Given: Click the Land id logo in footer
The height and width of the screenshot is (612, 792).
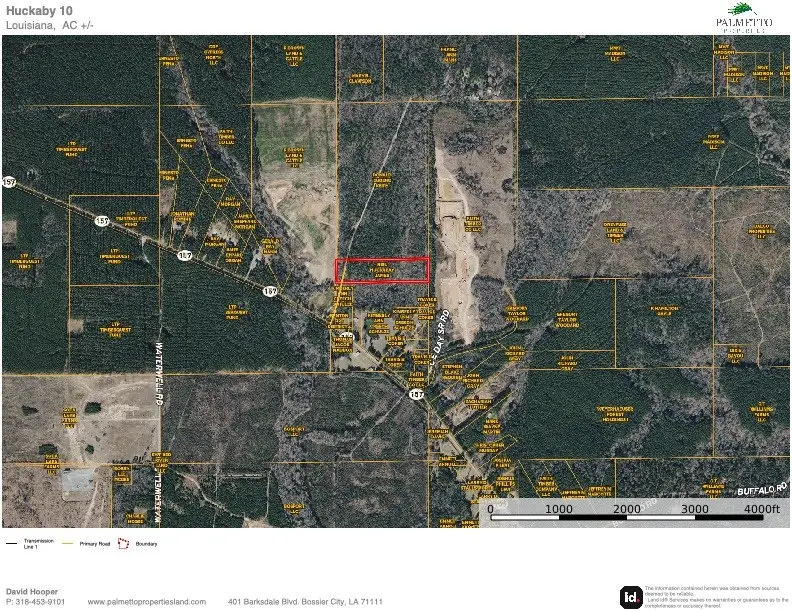Looking at the screenshot, I should [x=631, y=597].
